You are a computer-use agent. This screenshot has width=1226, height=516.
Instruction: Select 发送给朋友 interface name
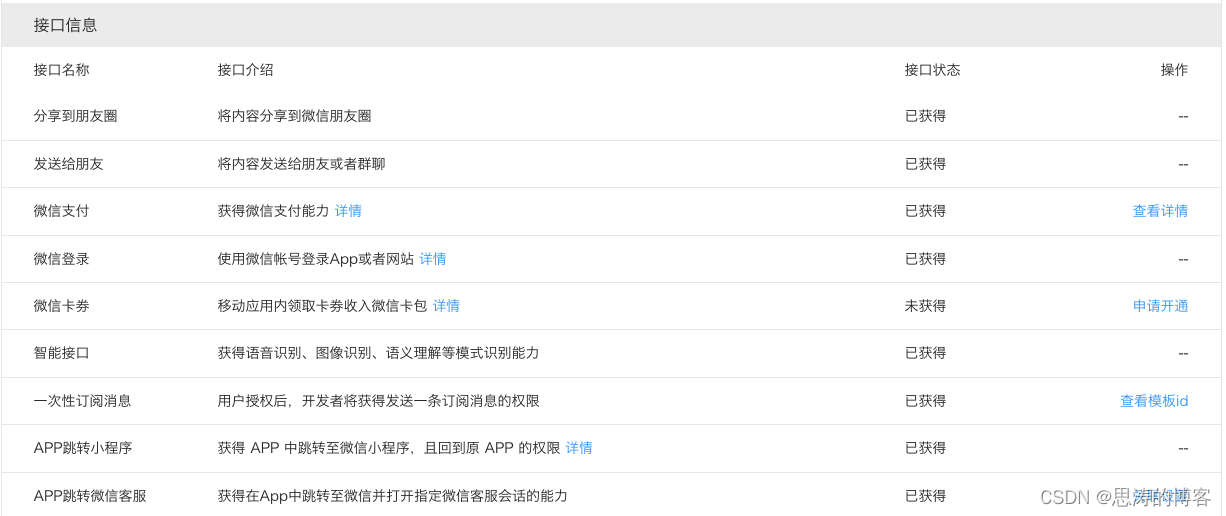(x=68, y=164)
